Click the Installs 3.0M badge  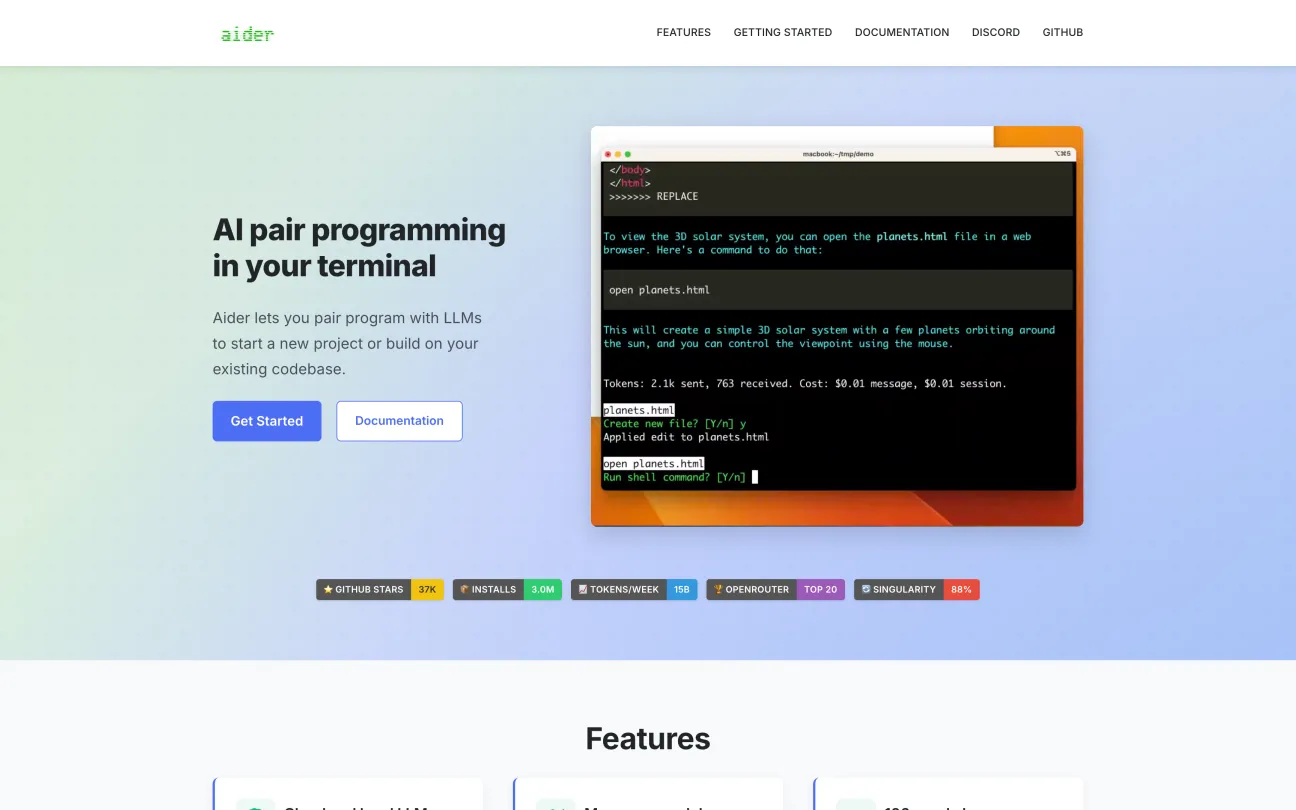tap(507, 589)
